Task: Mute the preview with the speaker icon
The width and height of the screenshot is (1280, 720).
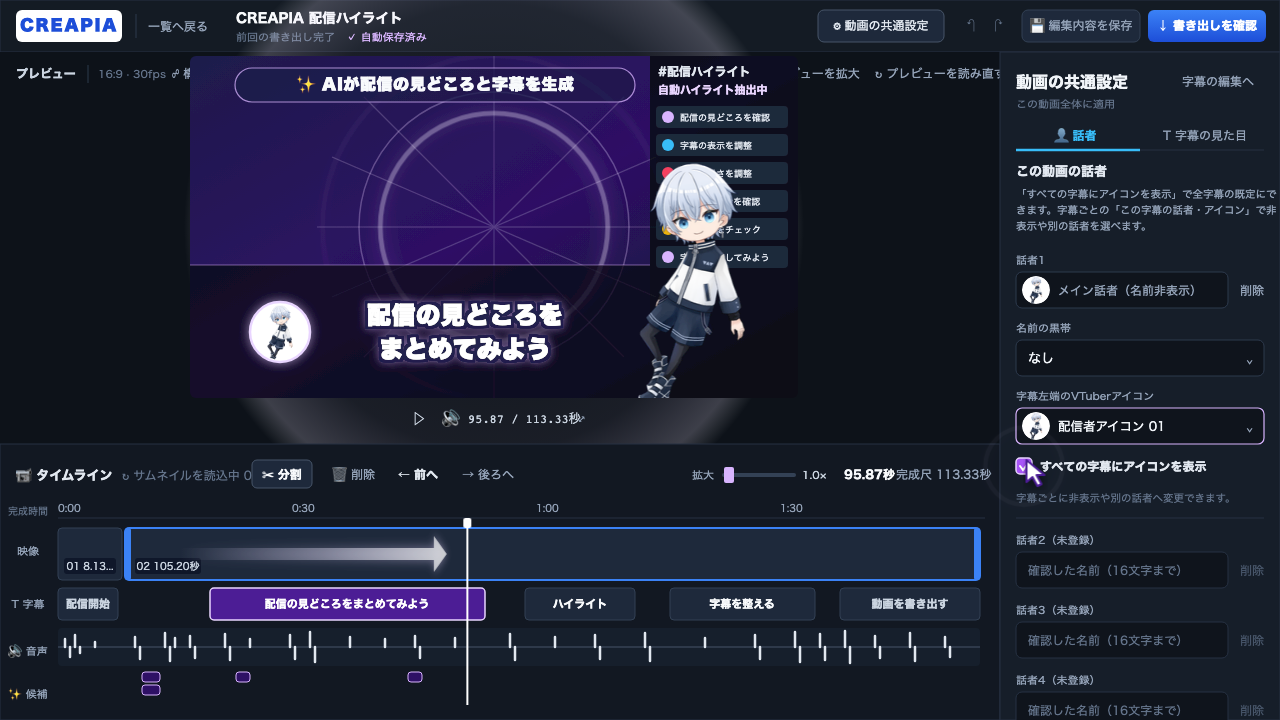Action: point(450,418)
